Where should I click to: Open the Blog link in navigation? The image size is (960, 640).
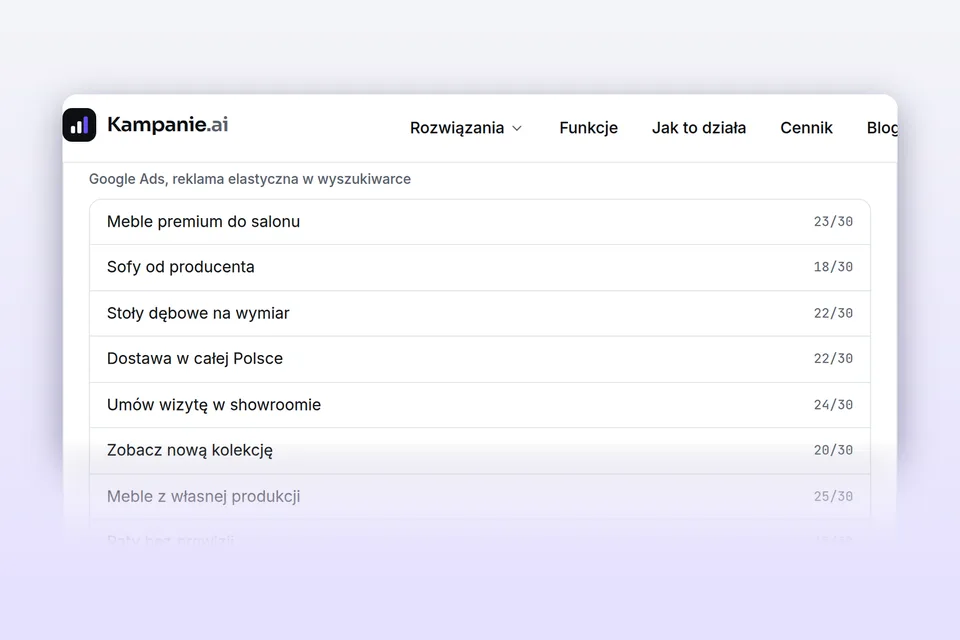pyautogui.click(x=882, y=128)
